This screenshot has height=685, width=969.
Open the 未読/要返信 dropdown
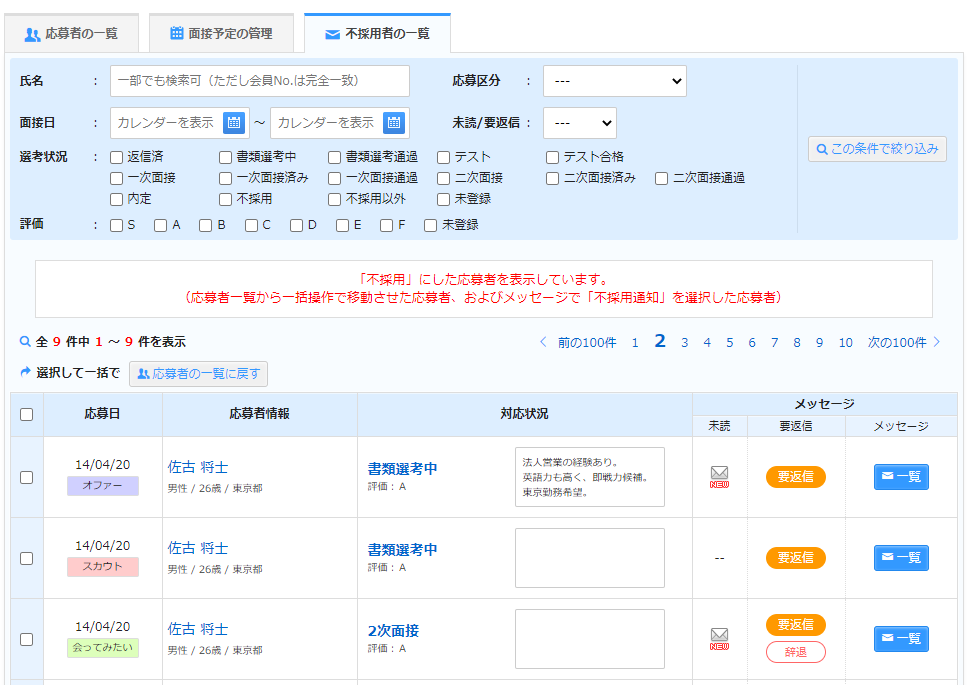[x=580, y=123]
